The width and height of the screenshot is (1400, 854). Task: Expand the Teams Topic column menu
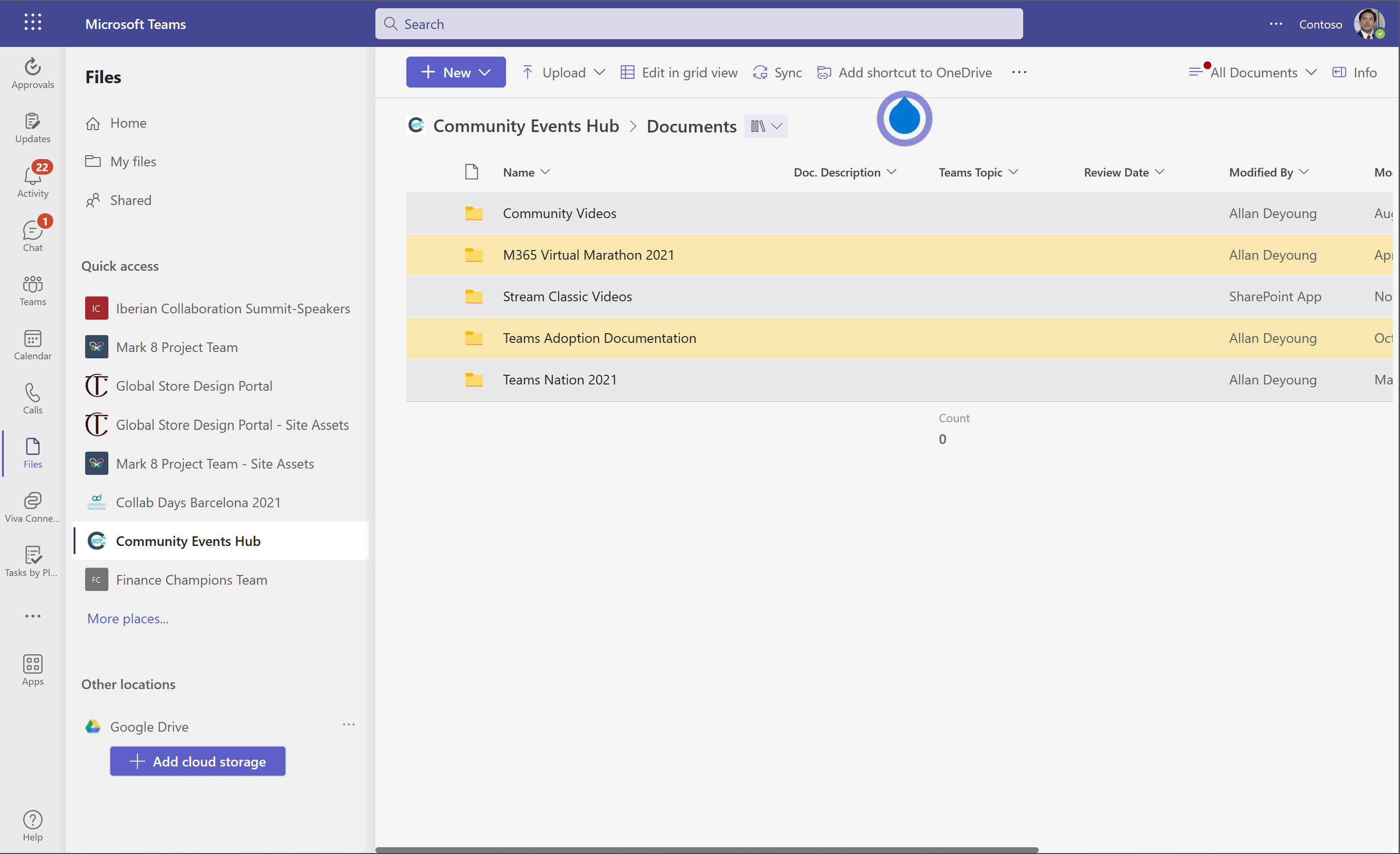978,172
